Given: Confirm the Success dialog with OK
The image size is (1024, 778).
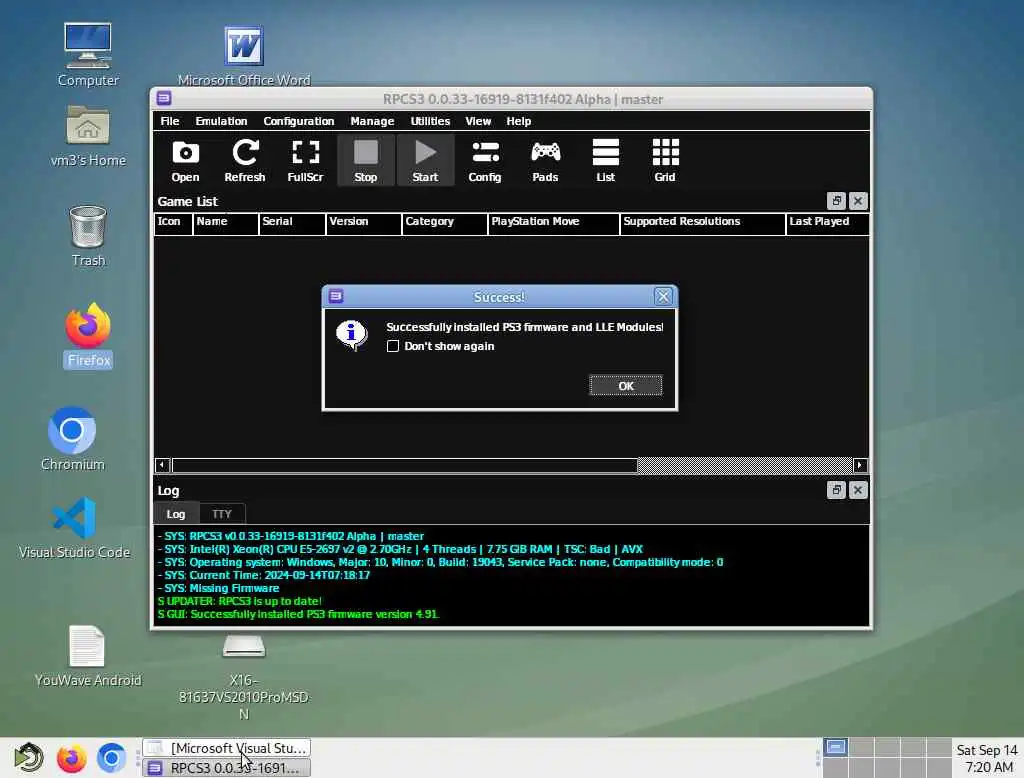Looking at the screenshot, I should [626, 385].
